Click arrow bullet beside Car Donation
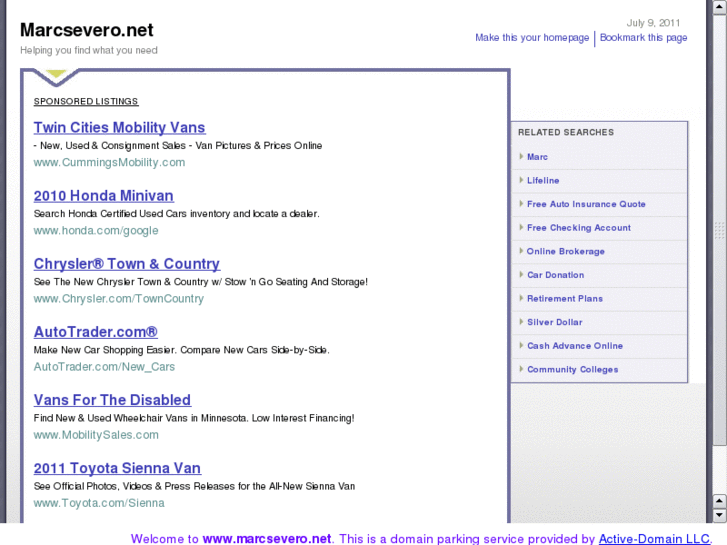The width and height of the screenshot is (727, 545). tap(521, 275)
